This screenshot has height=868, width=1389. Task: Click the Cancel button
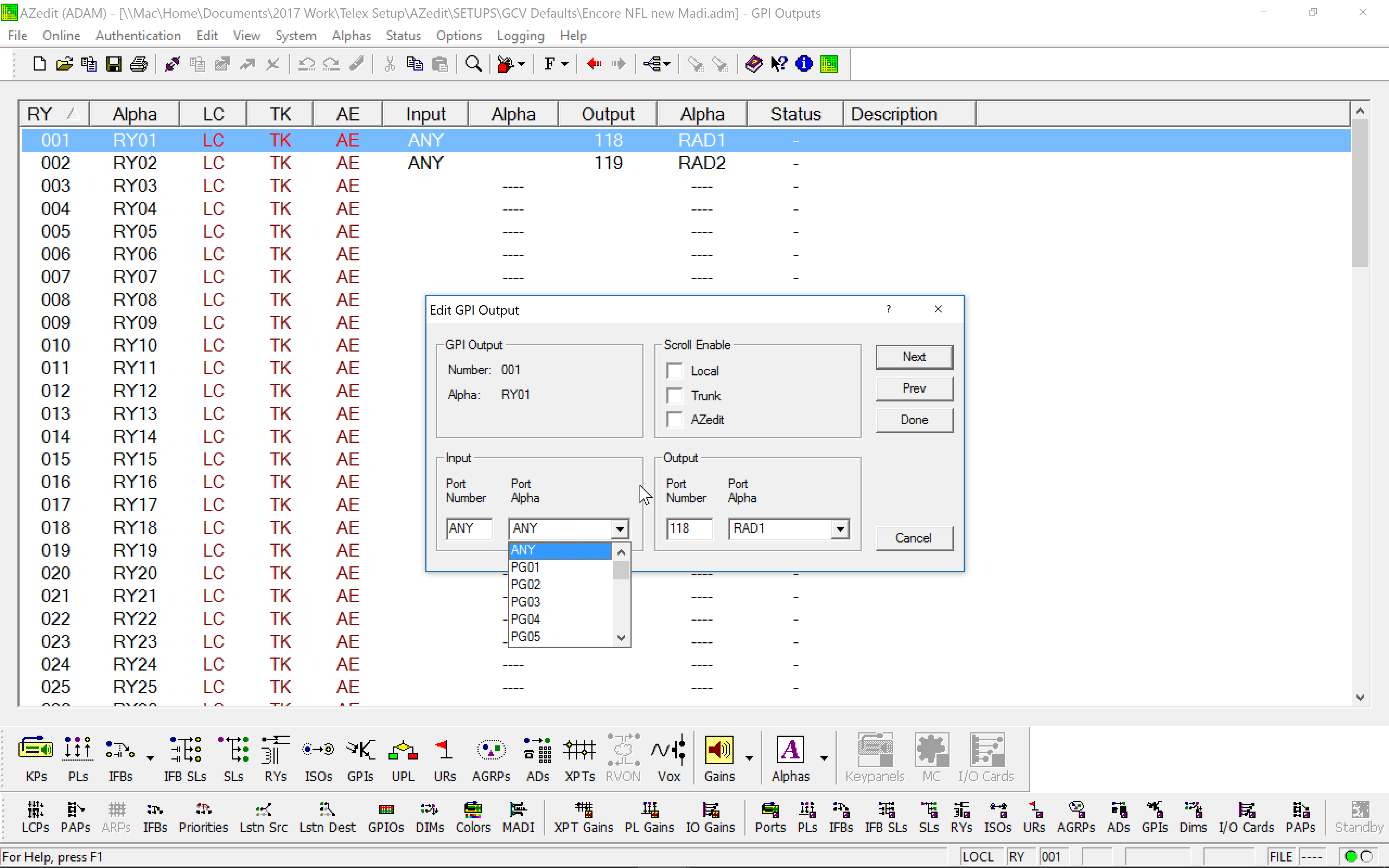click(x=914, y=539)
